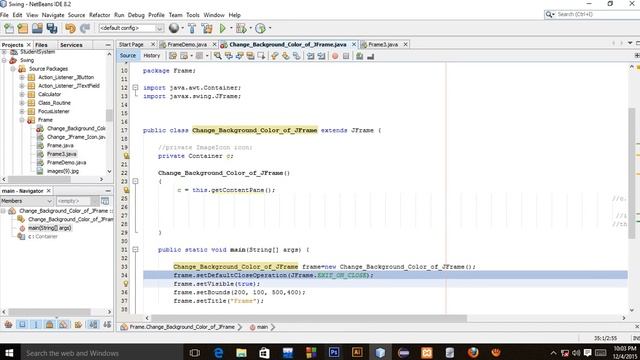Click the Source view button
This screenshot has height=360, width=640.
pyautogui.click(x=127, y=56)
